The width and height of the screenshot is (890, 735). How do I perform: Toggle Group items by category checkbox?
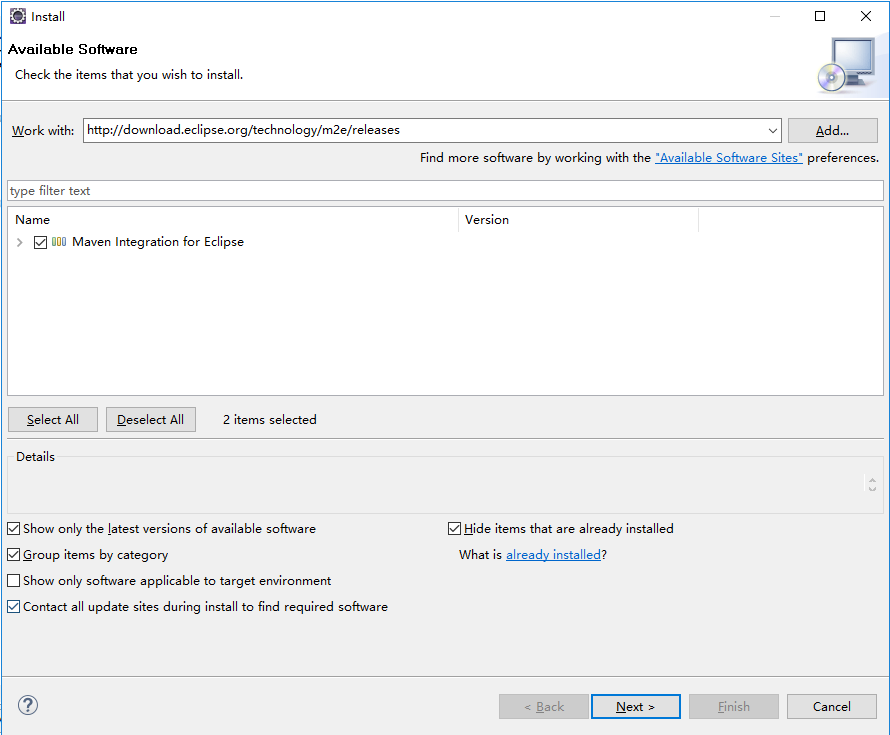point(14,555)
